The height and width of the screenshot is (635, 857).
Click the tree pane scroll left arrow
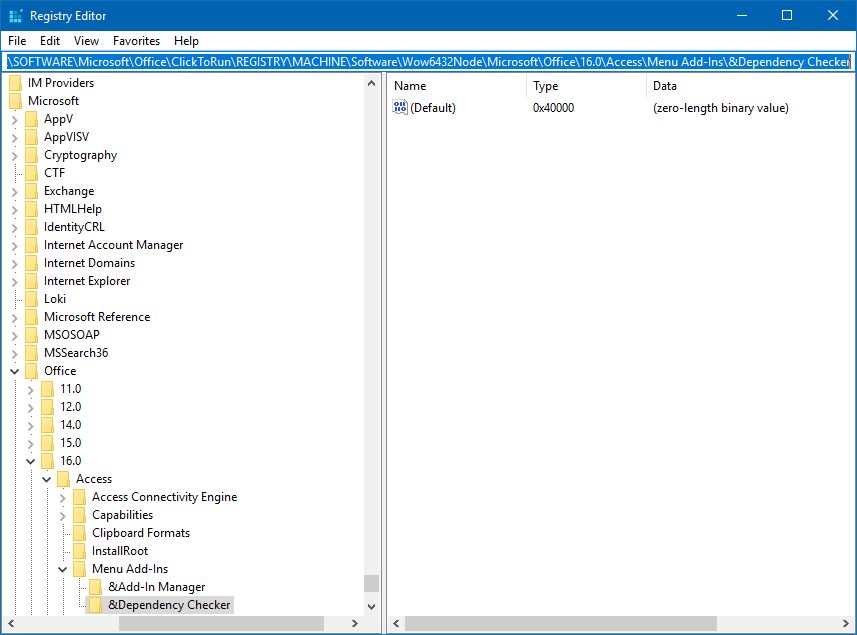pos(11,623)
